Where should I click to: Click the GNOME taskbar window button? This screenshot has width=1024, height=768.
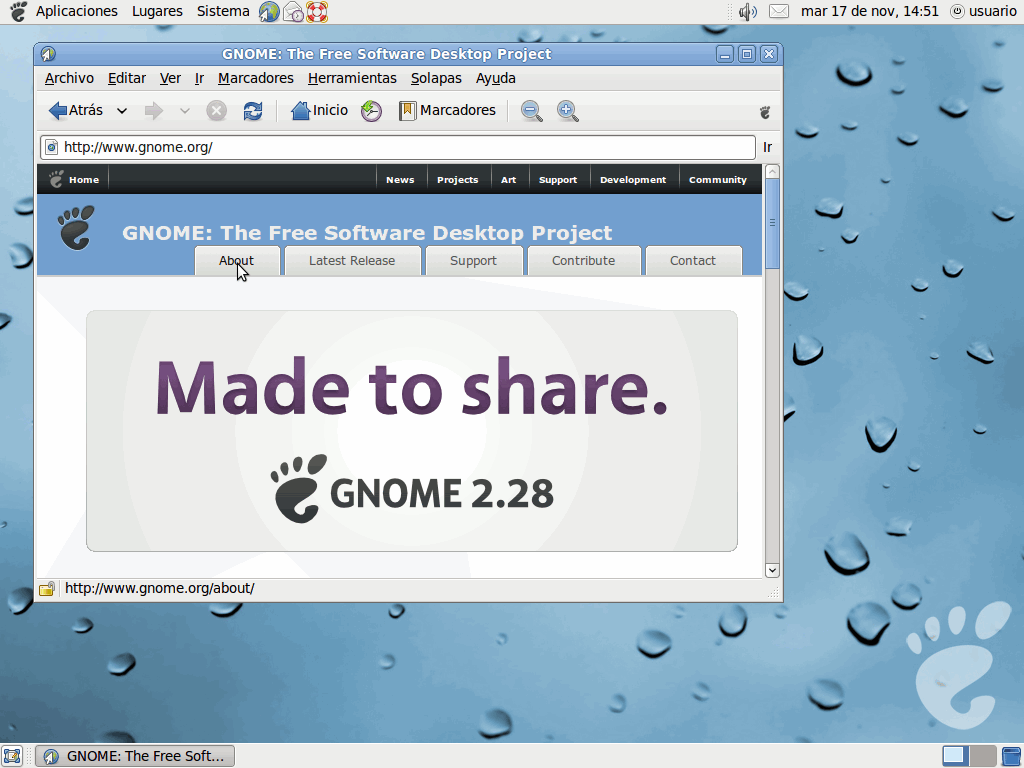tap(135, 756)
